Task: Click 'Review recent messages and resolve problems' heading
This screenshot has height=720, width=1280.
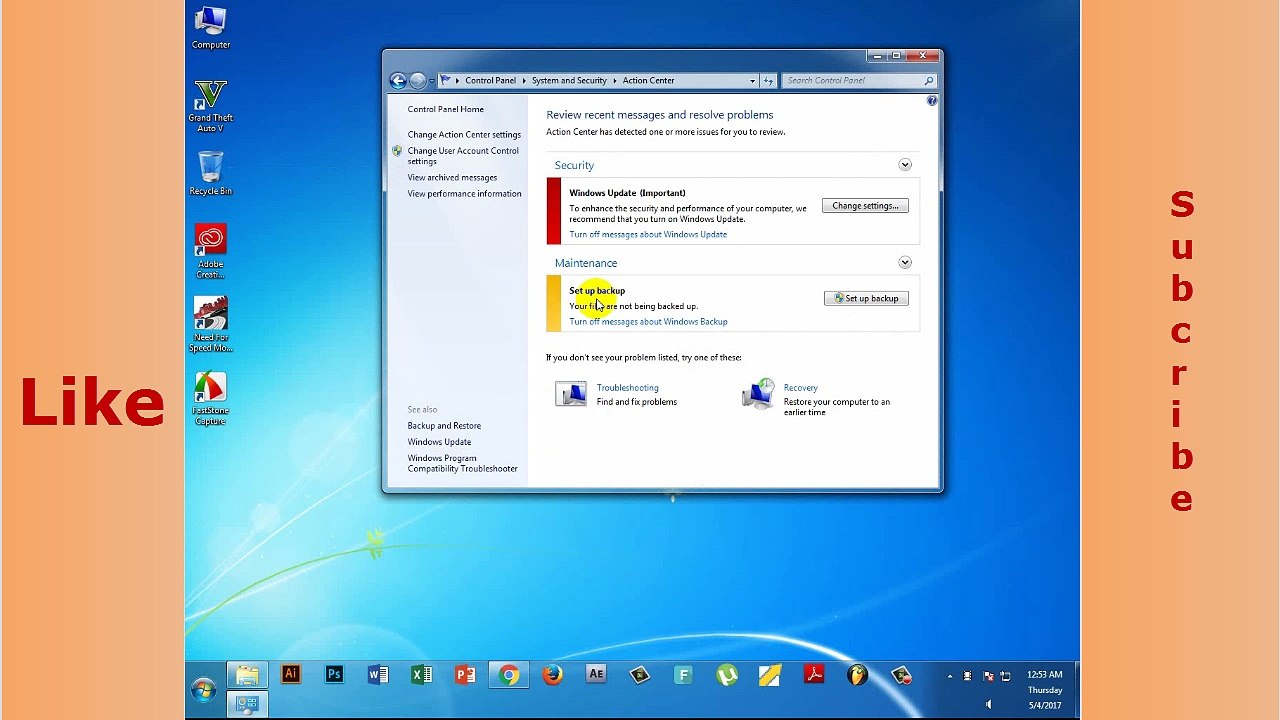Action: coord(659,115)
